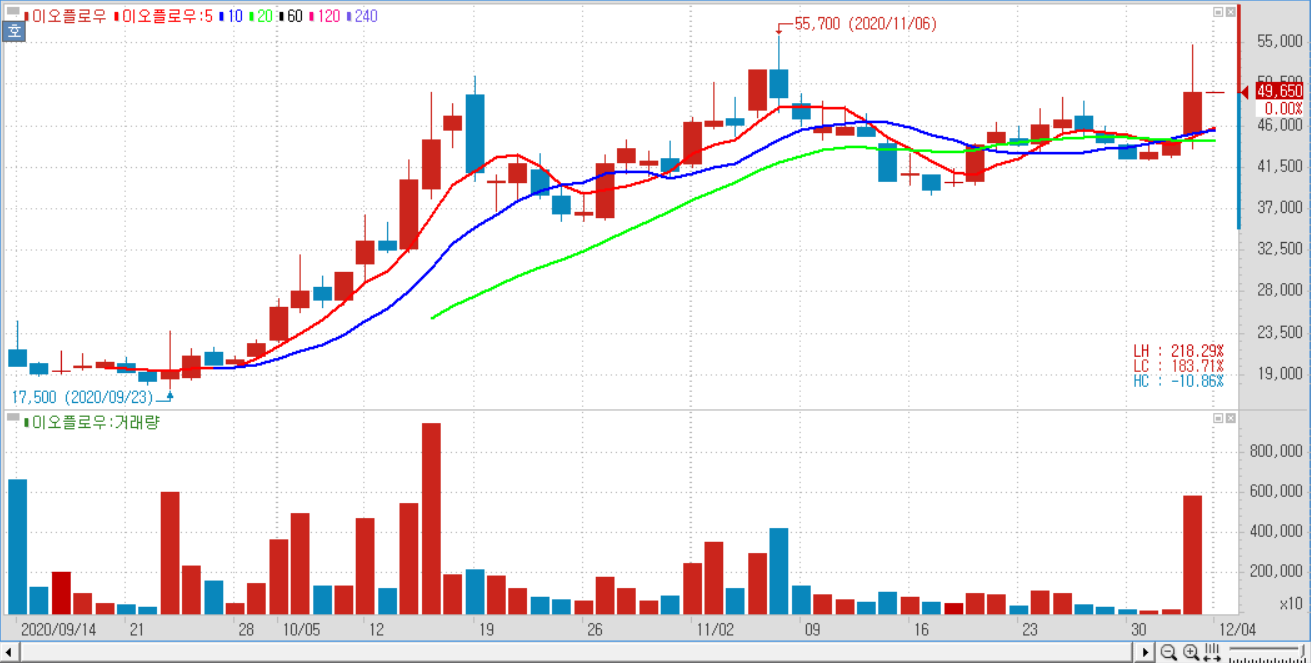Click the 17,500 (2020/09/23) low price label
This screenshot has height=663, width=1311.
[83, 397]
